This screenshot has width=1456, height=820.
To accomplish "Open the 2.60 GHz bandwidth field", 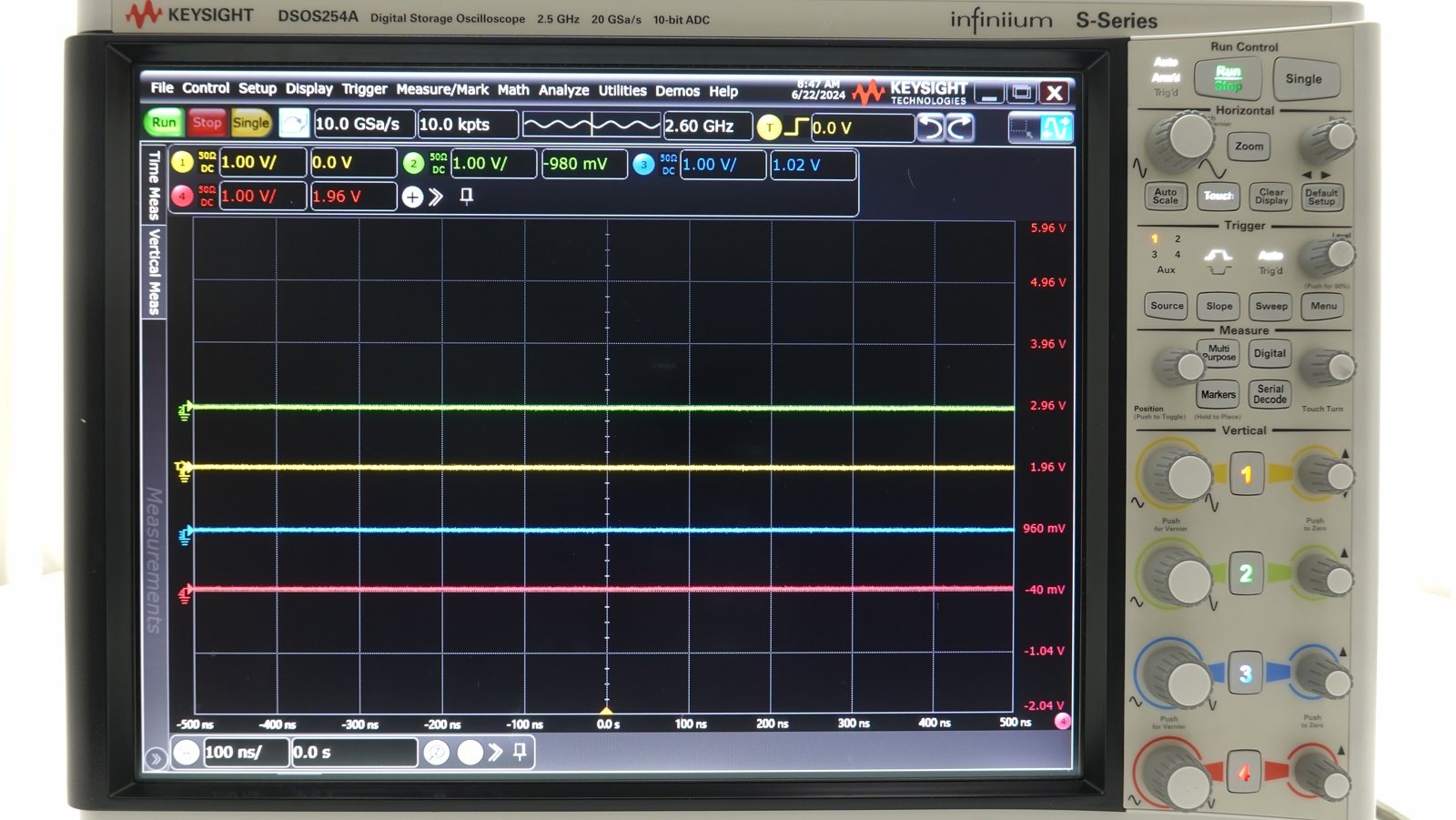I will (707, 126).
